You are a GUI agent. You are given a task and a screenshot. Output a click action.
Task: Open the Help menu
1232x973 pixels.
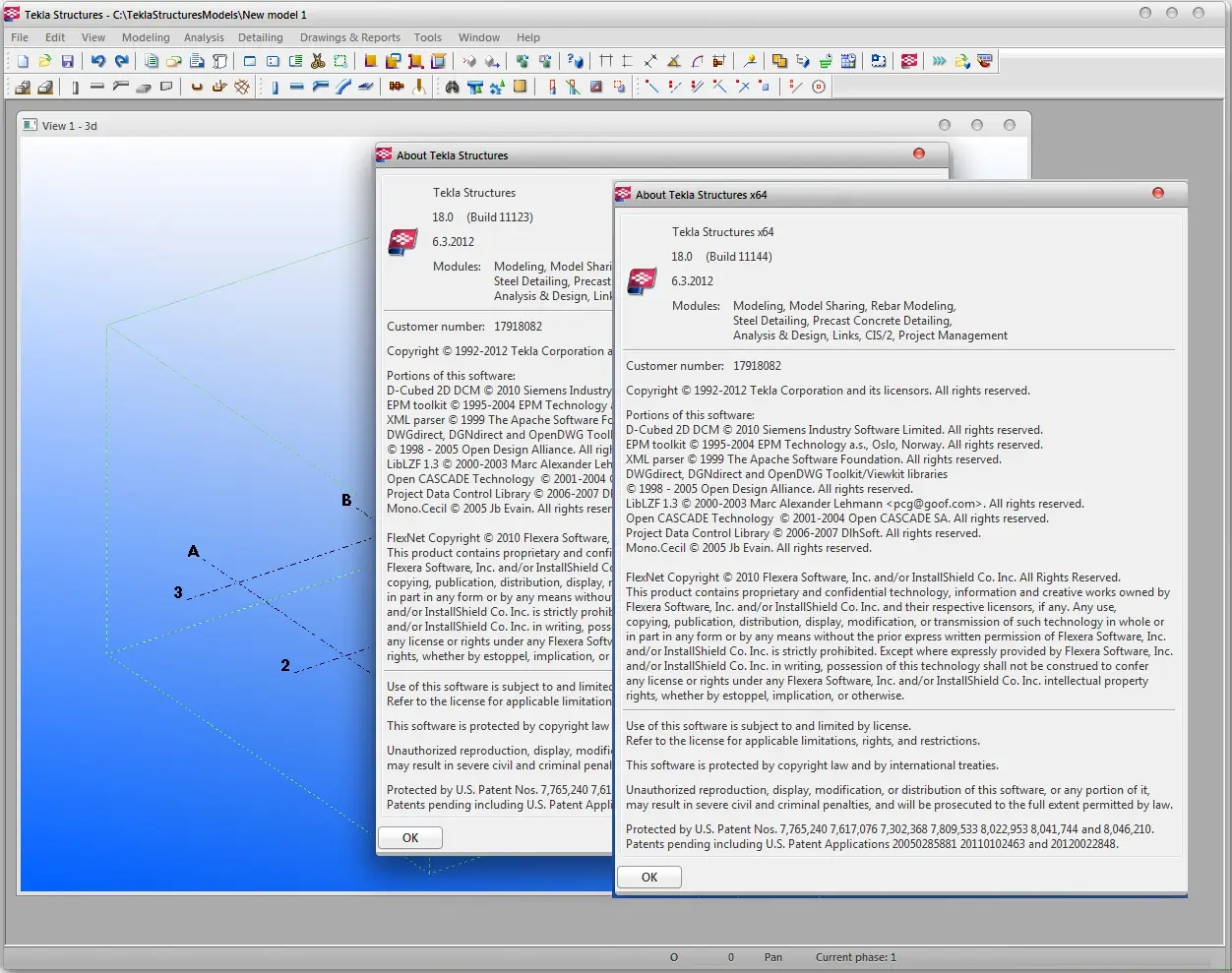(528, 37)
